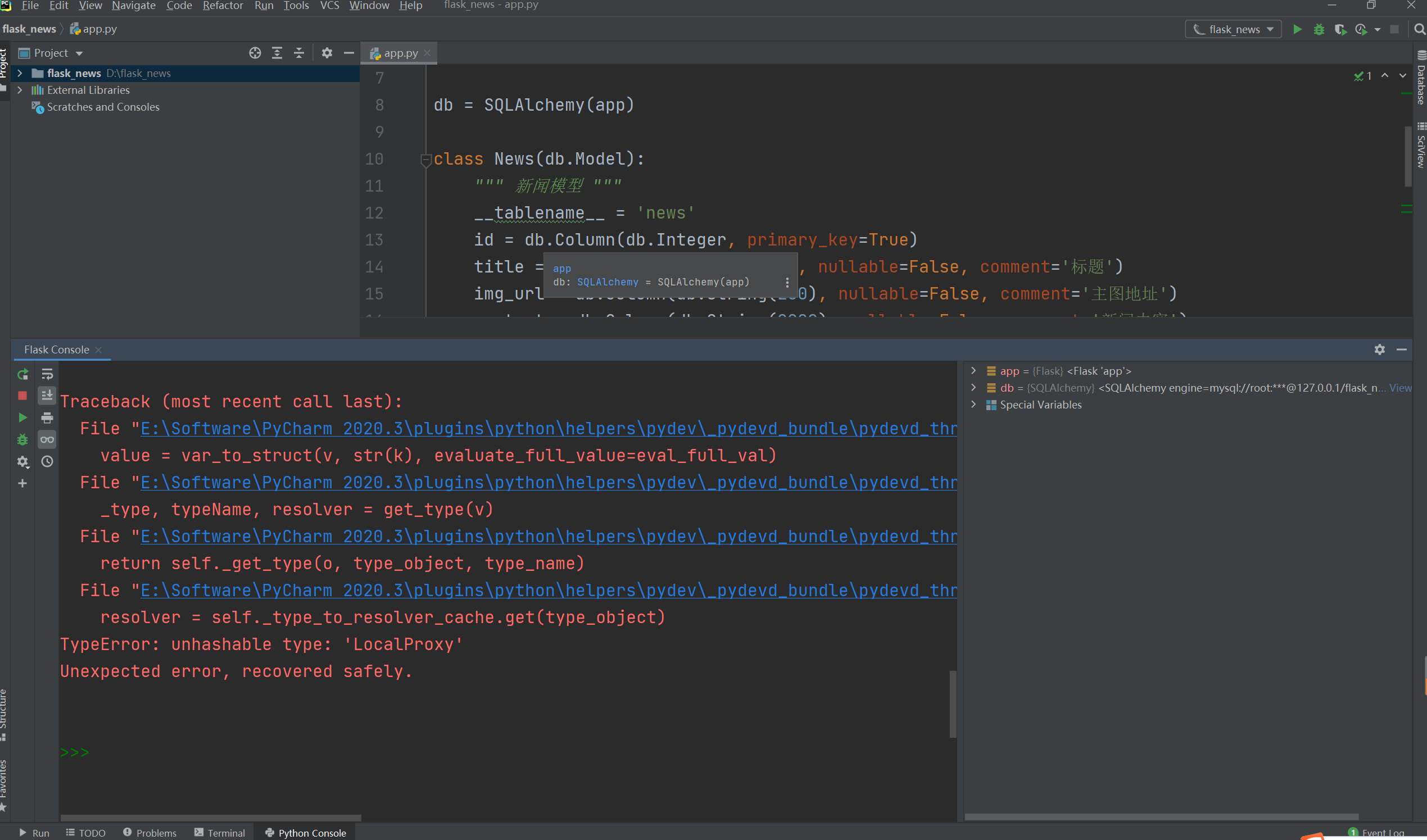Viewport: 1427px width, 840px height.
Task: Open the VCS menu
Action: 329,6
